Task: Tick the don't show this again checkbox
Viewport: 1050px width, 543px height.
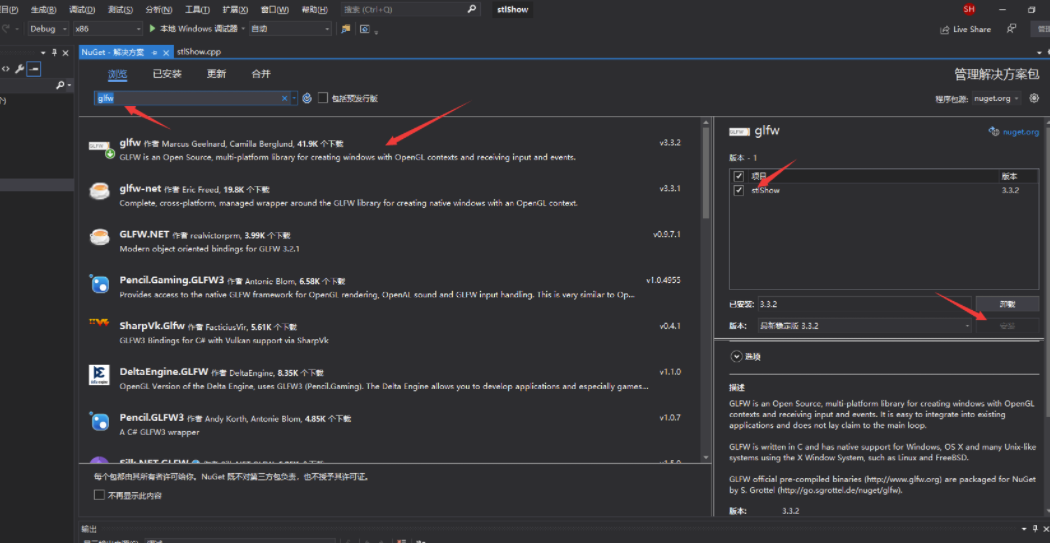Action: [x=99, y=495]
